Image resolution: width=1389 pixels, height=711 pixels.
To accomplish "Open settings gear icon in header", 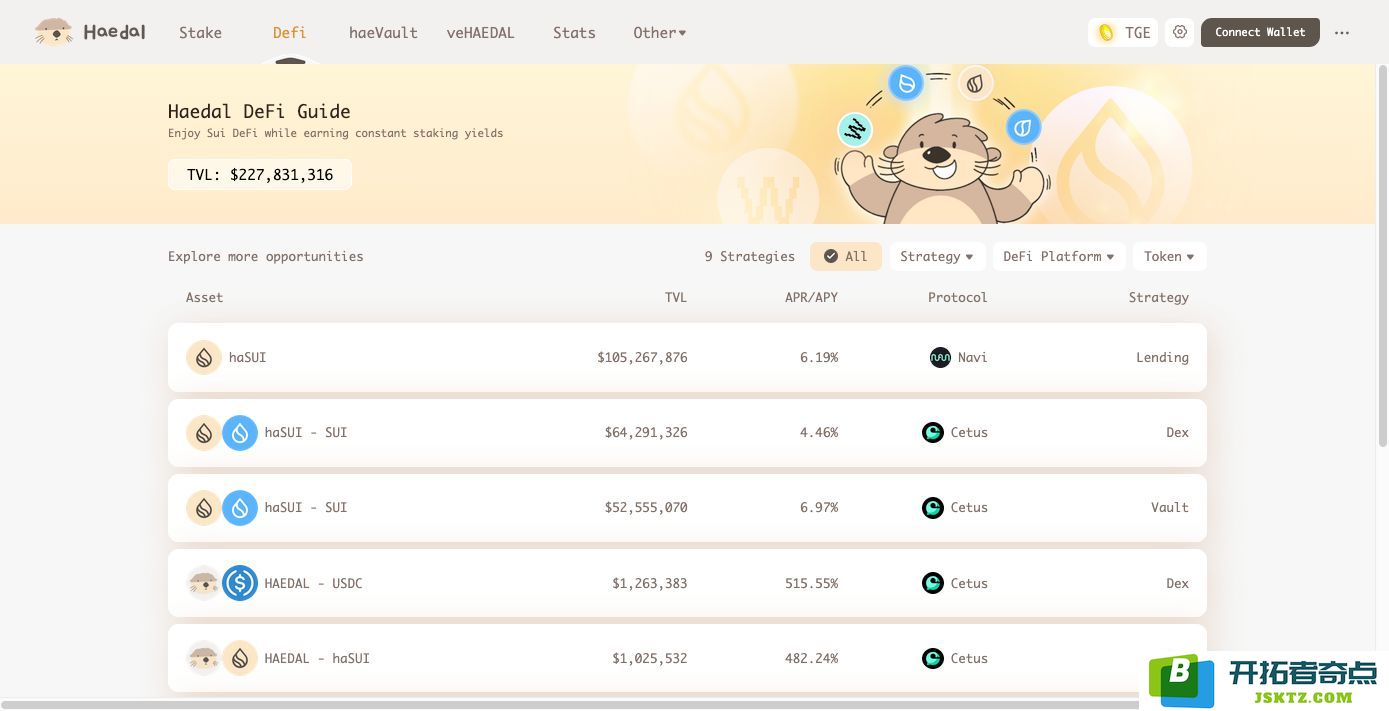I will [1180, 32].
